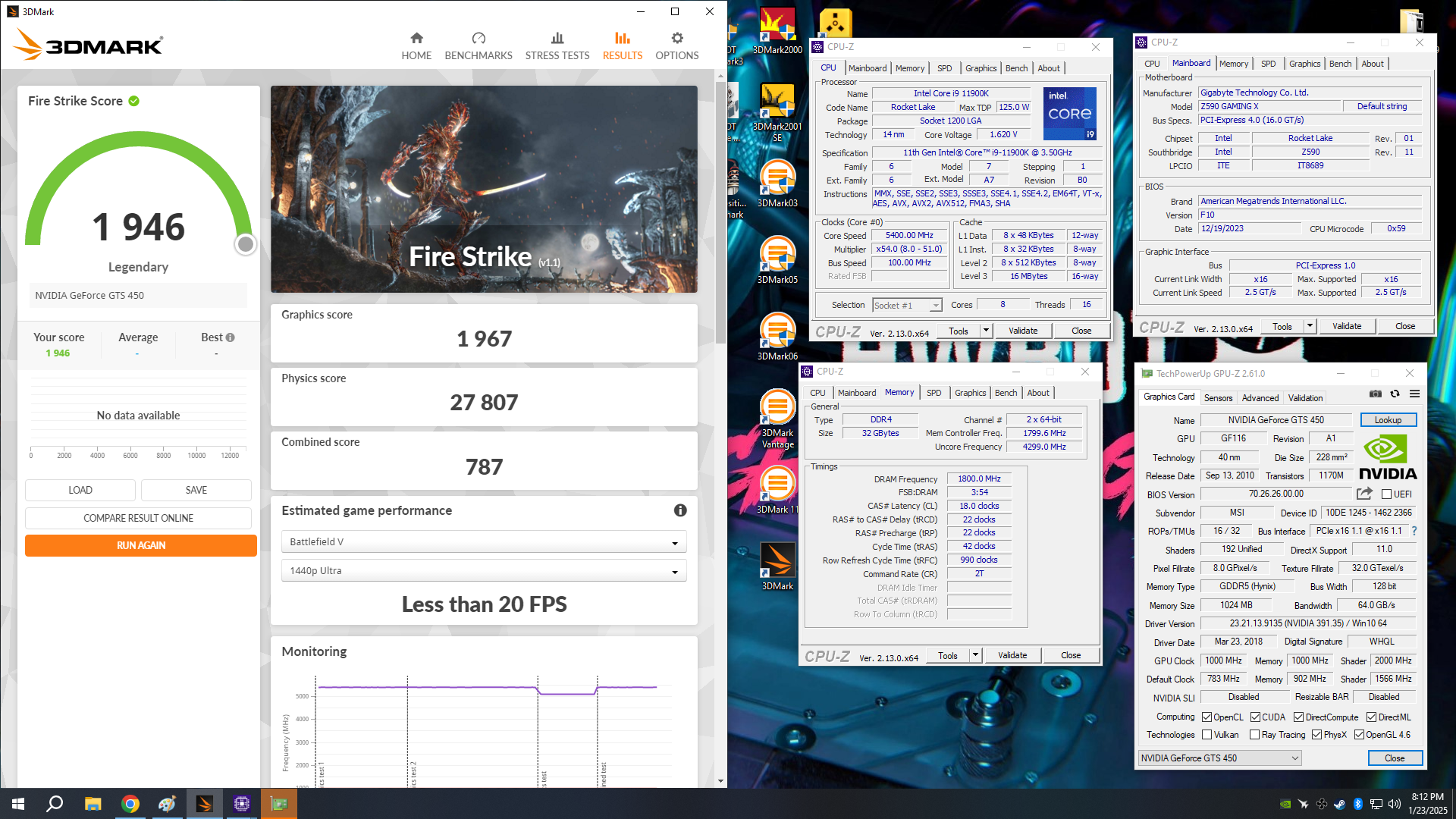Click Validate in CPU-Z Memory window
The image size is (1456, 819).
tap(1012, 655)
